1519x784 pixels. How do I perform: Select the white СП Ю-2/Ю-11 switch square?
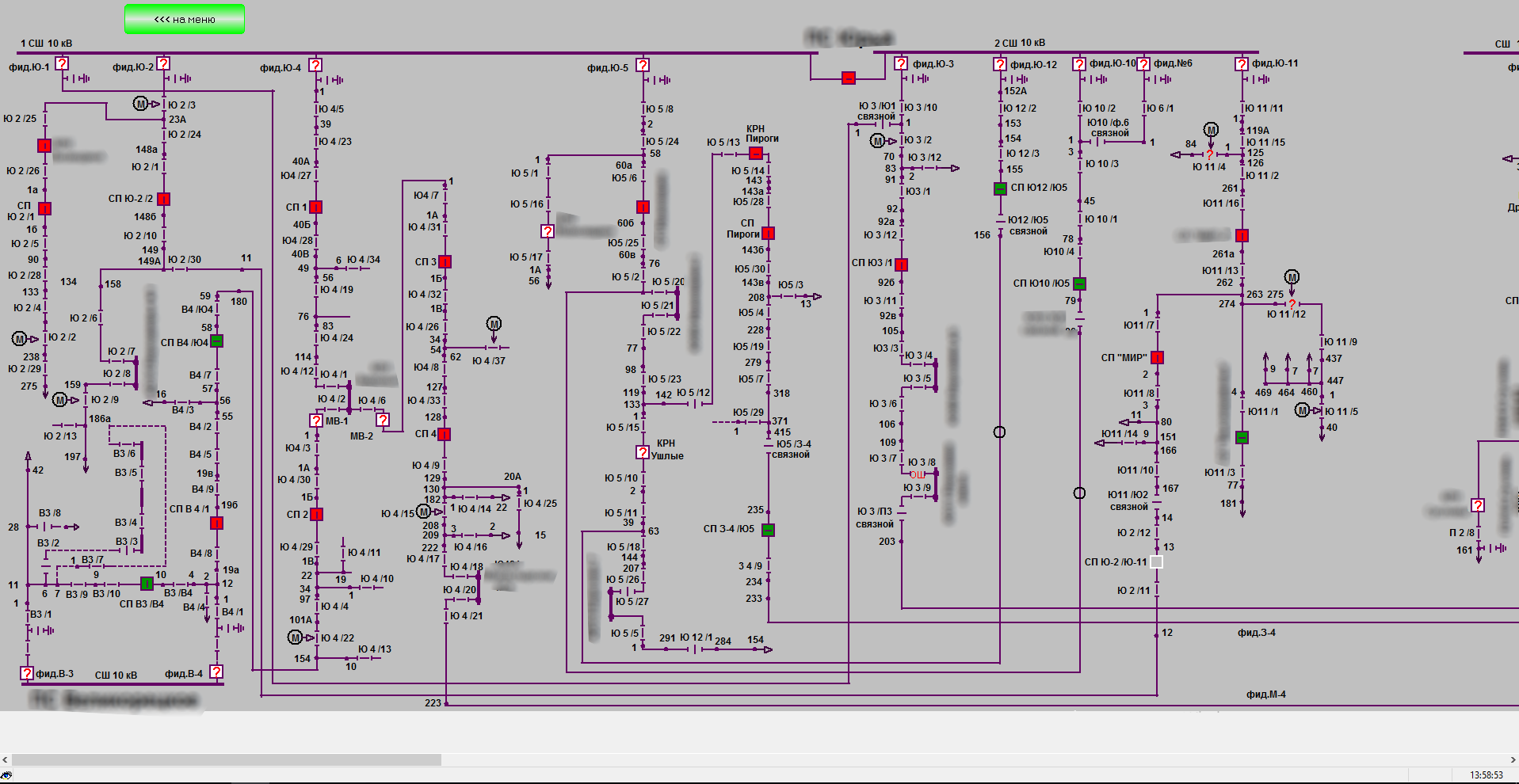pyautogui.click(x=1156, y=561)
